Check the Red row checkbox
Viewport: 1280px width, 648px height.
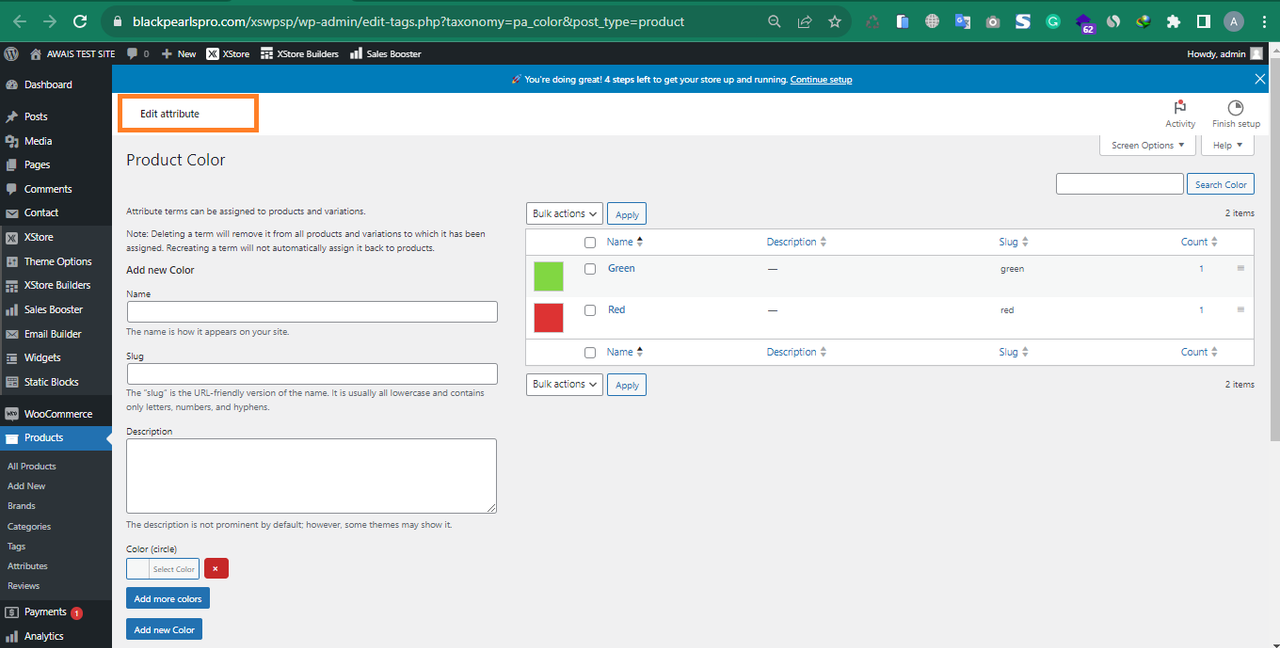[x=590, y=310]
